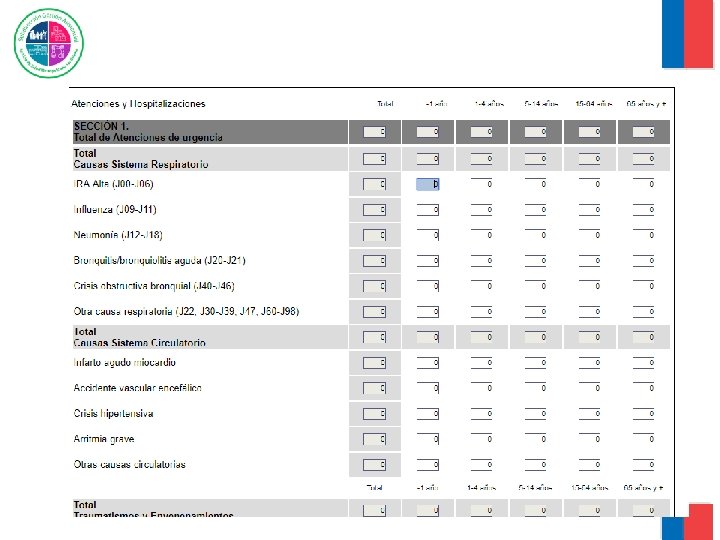Image resolution: width=720 pixels, height=540 pixels.
Task: Click the '65 años y +' column header at top
Action: pos(645,103)
